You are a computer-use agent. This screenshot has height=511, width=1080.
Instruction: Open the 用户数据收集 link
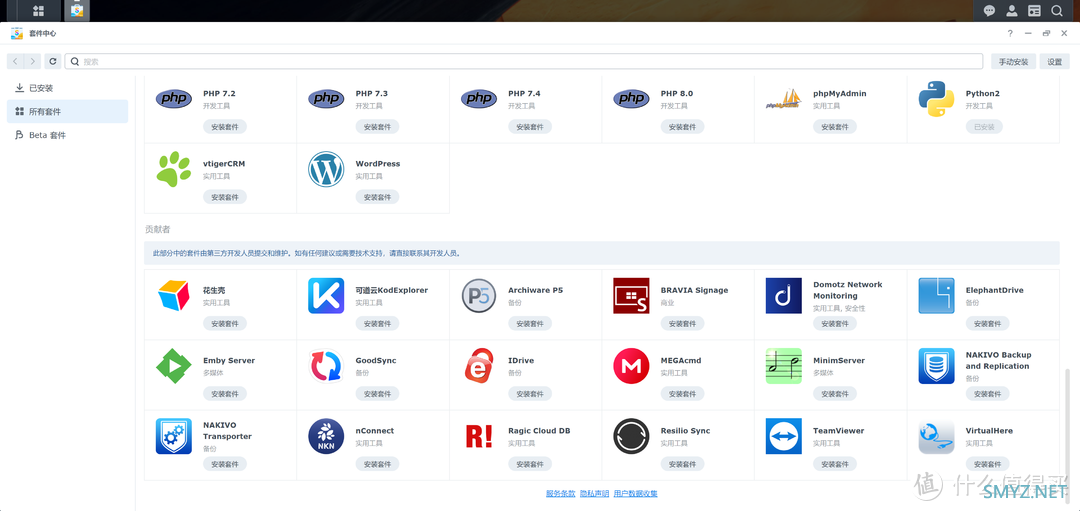[636, 494]
